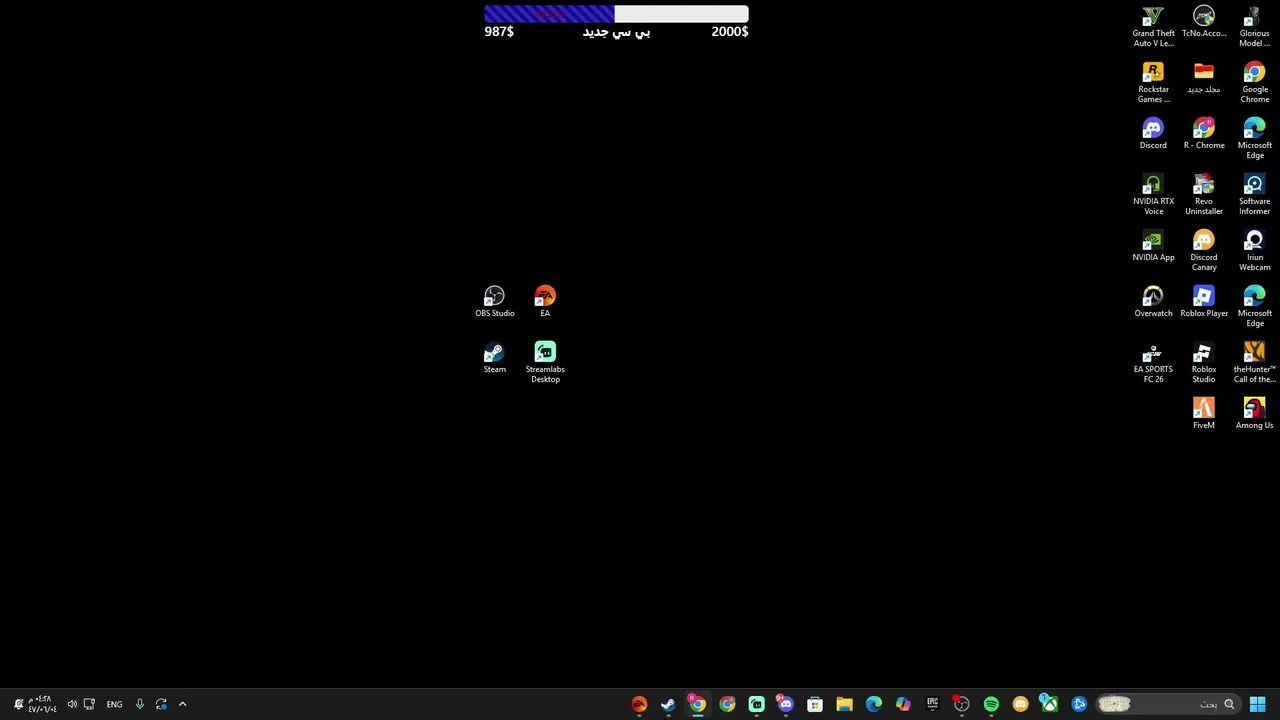Open the network status tray icon
Screen dimensions: 1280x720
pos(89,704)
